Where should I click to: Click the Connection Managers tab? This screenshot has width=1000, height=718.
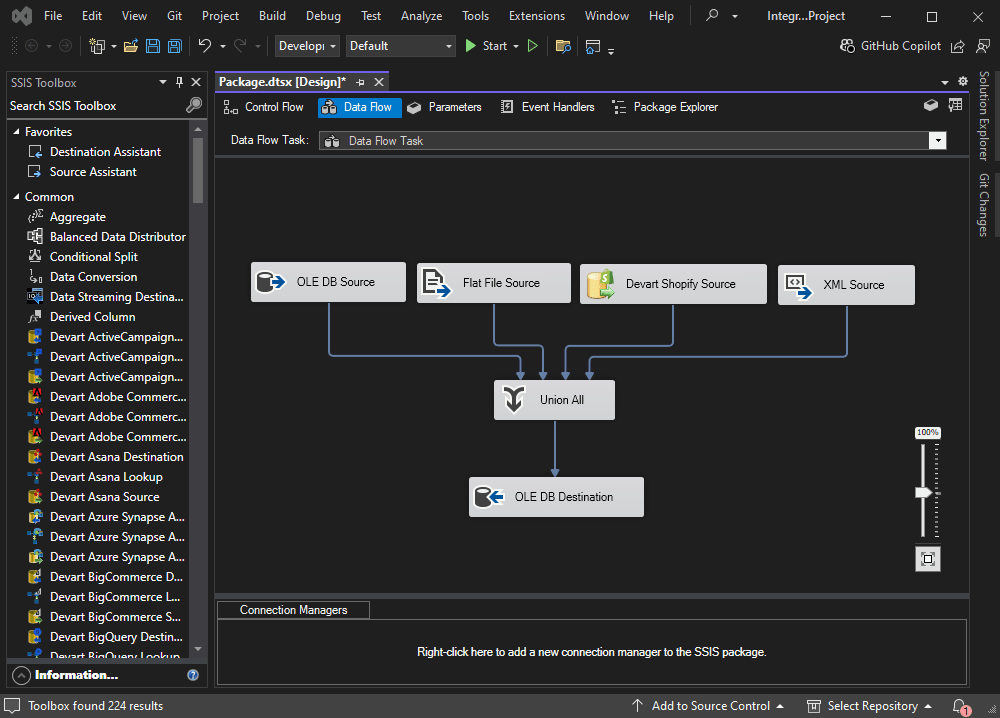pyautogui.click(x=293, y=610)
